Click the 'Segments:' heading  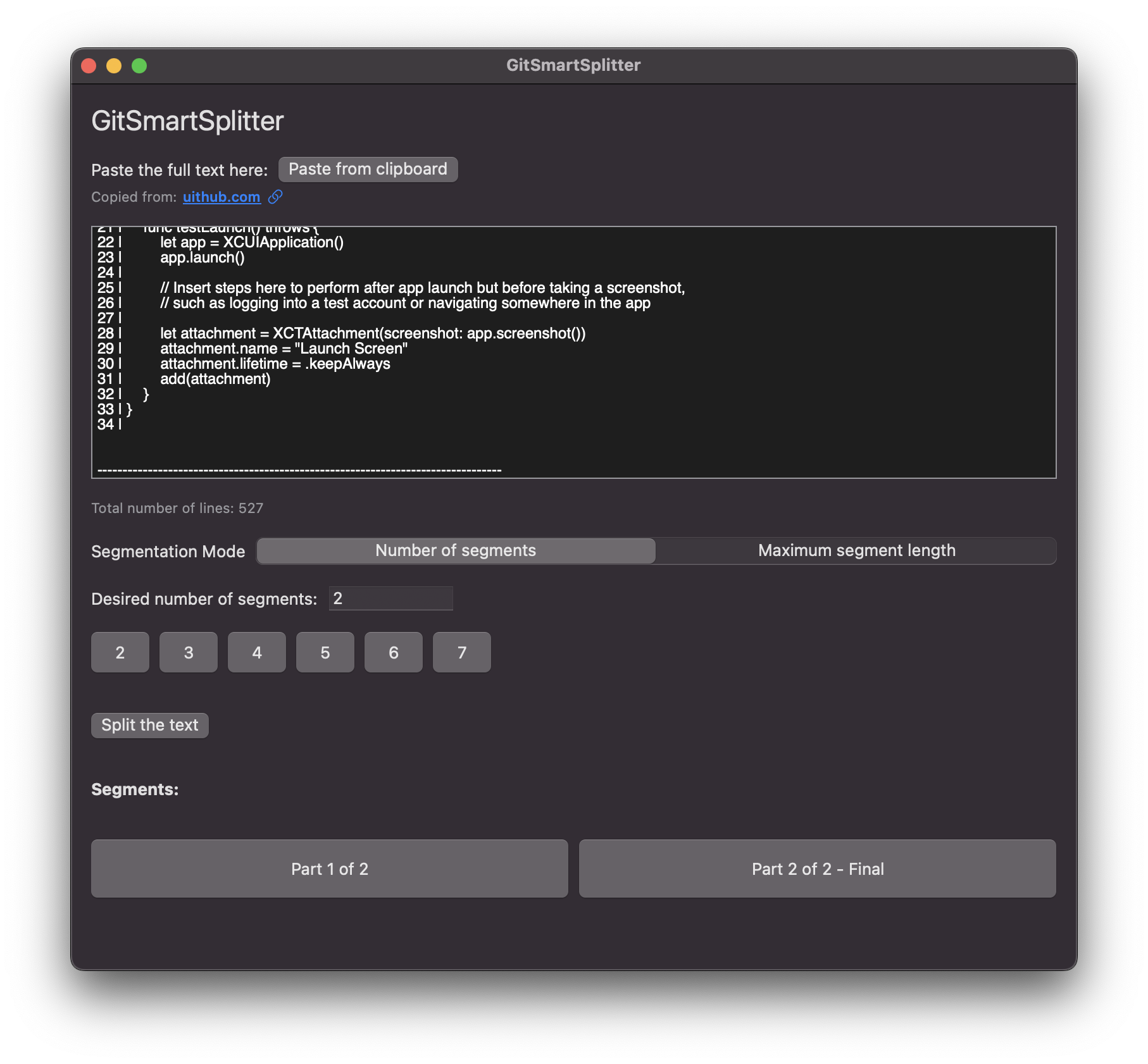click(135, 789)
